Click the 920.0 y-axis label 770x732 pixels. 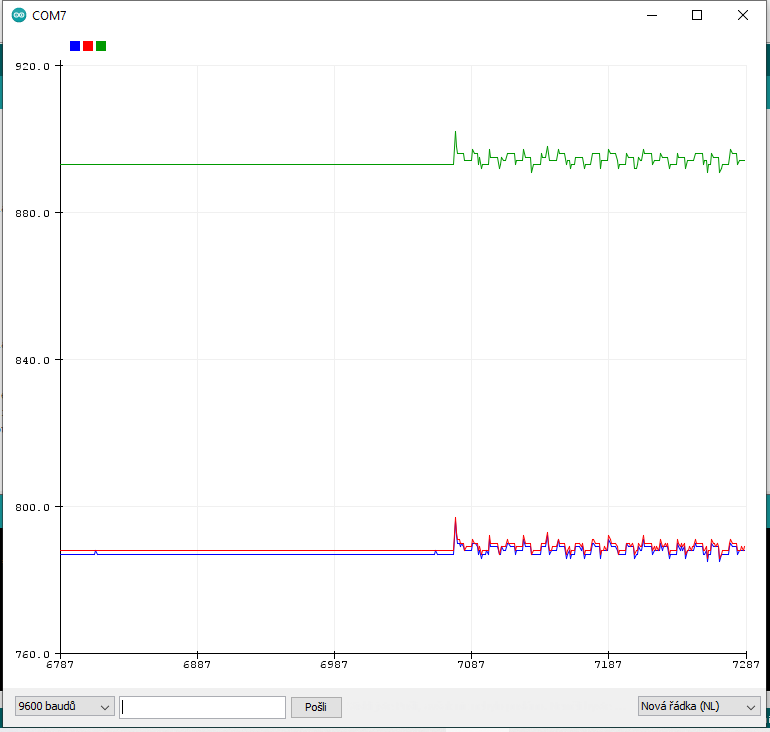tap(31, 66)
